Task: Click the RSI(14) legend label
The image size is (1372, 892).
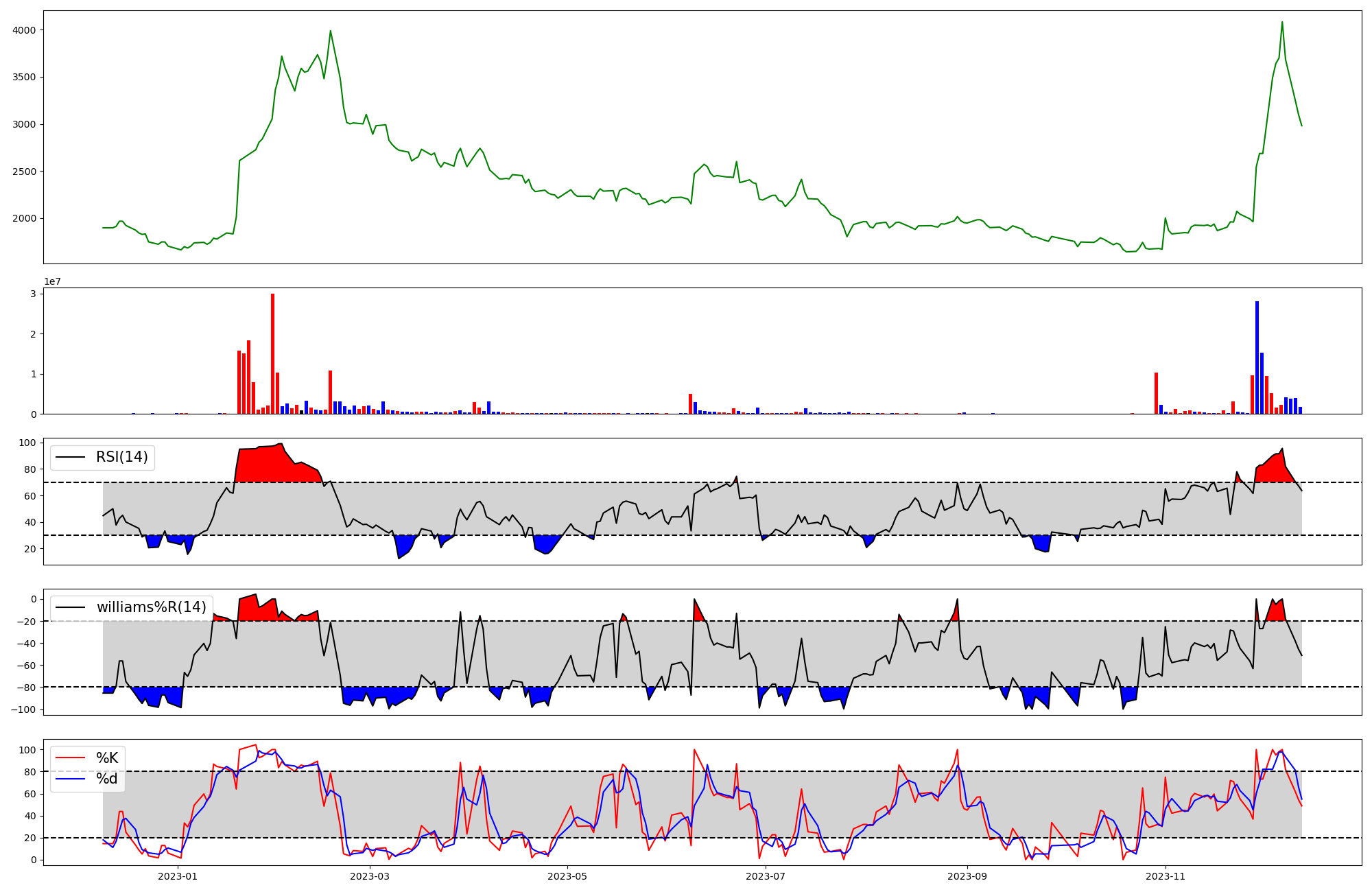Action: coord(121,457)
